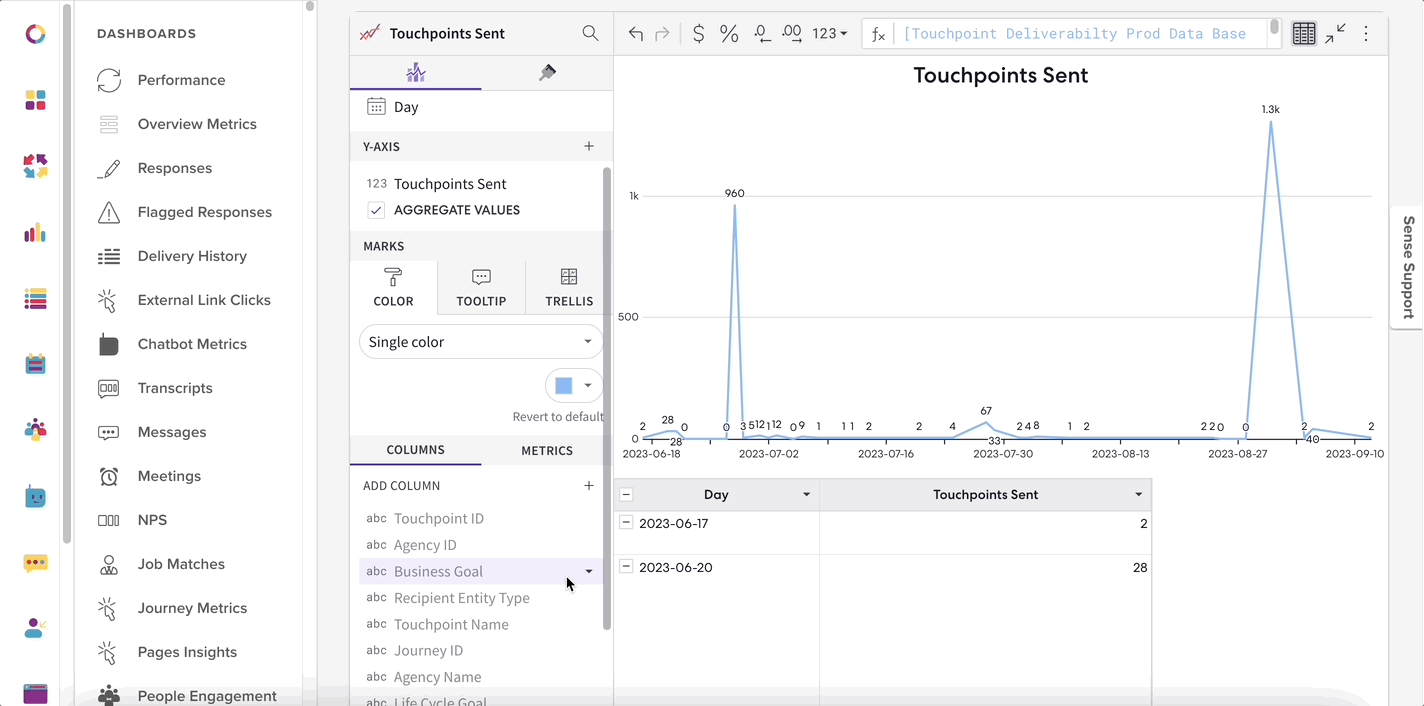Click the Day item in X-axis

click(x=406, y=107)
